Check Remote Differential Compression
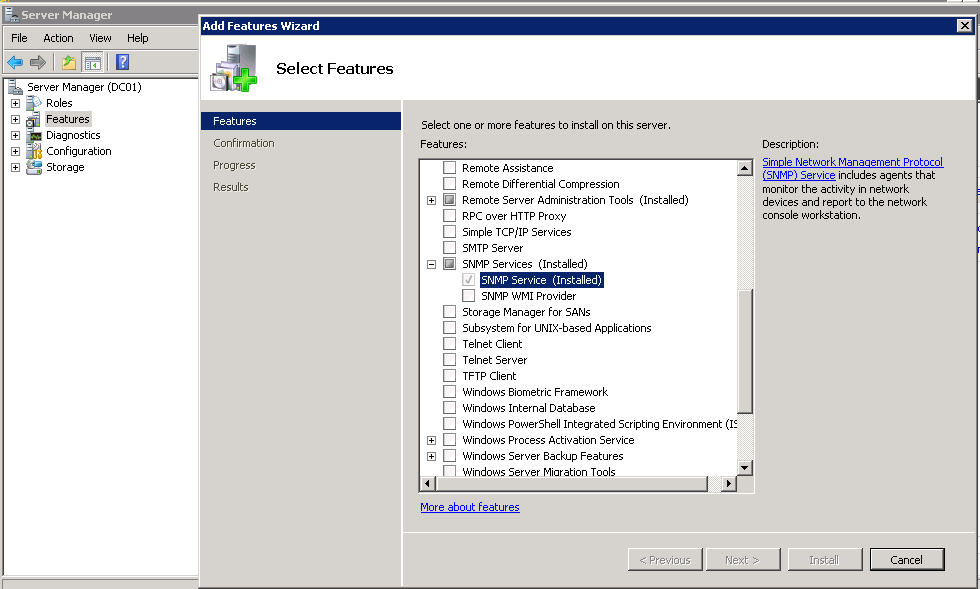The image size is (980, 589). click(x=449, y=184)
